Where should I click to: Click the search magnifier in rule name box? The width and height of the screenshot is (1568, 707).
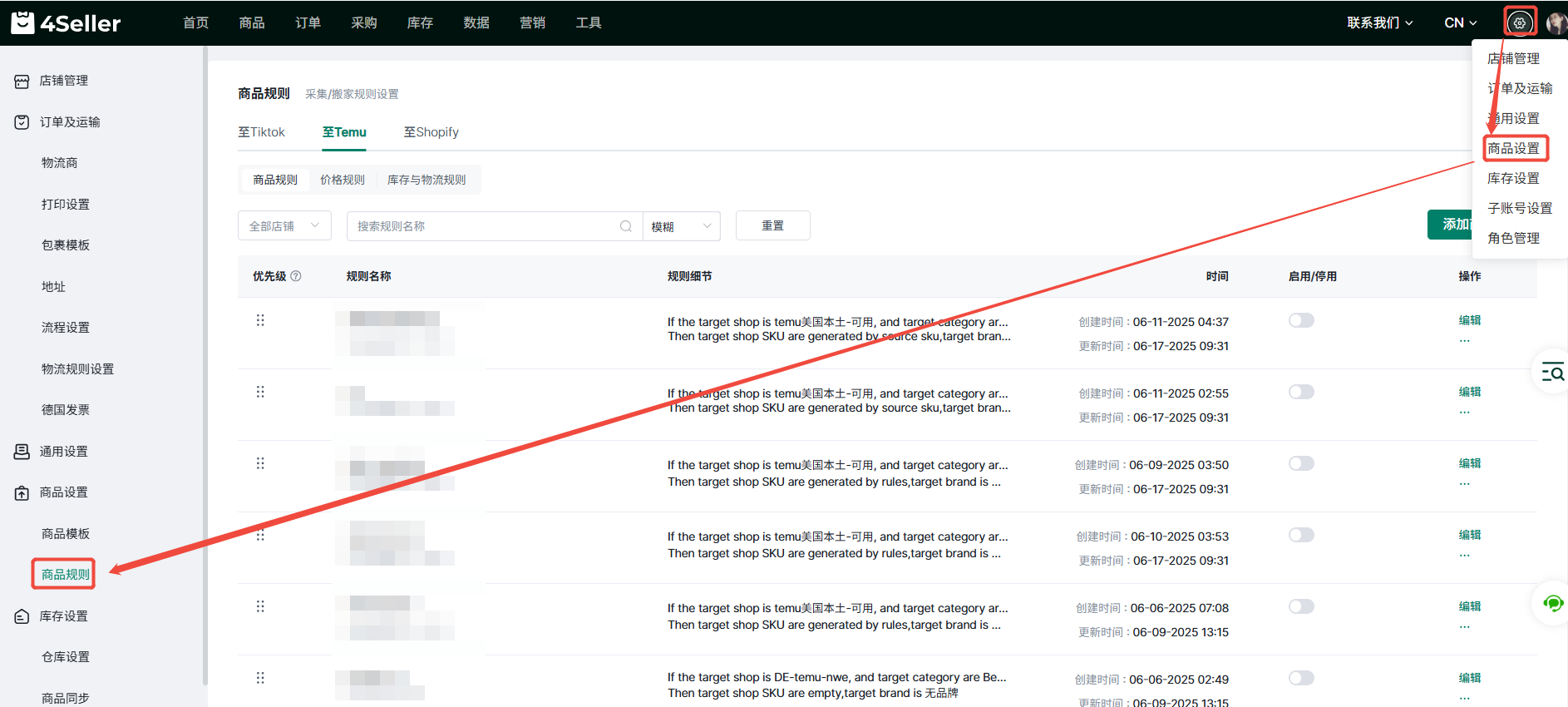[x=626, y=226]
